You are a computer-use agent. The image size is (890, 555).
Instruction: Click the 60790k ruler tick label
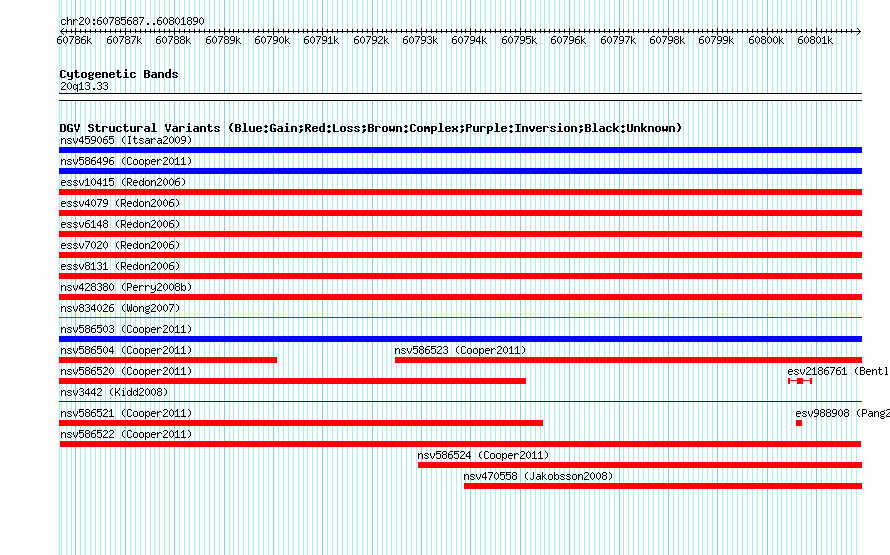coord(272,40)
